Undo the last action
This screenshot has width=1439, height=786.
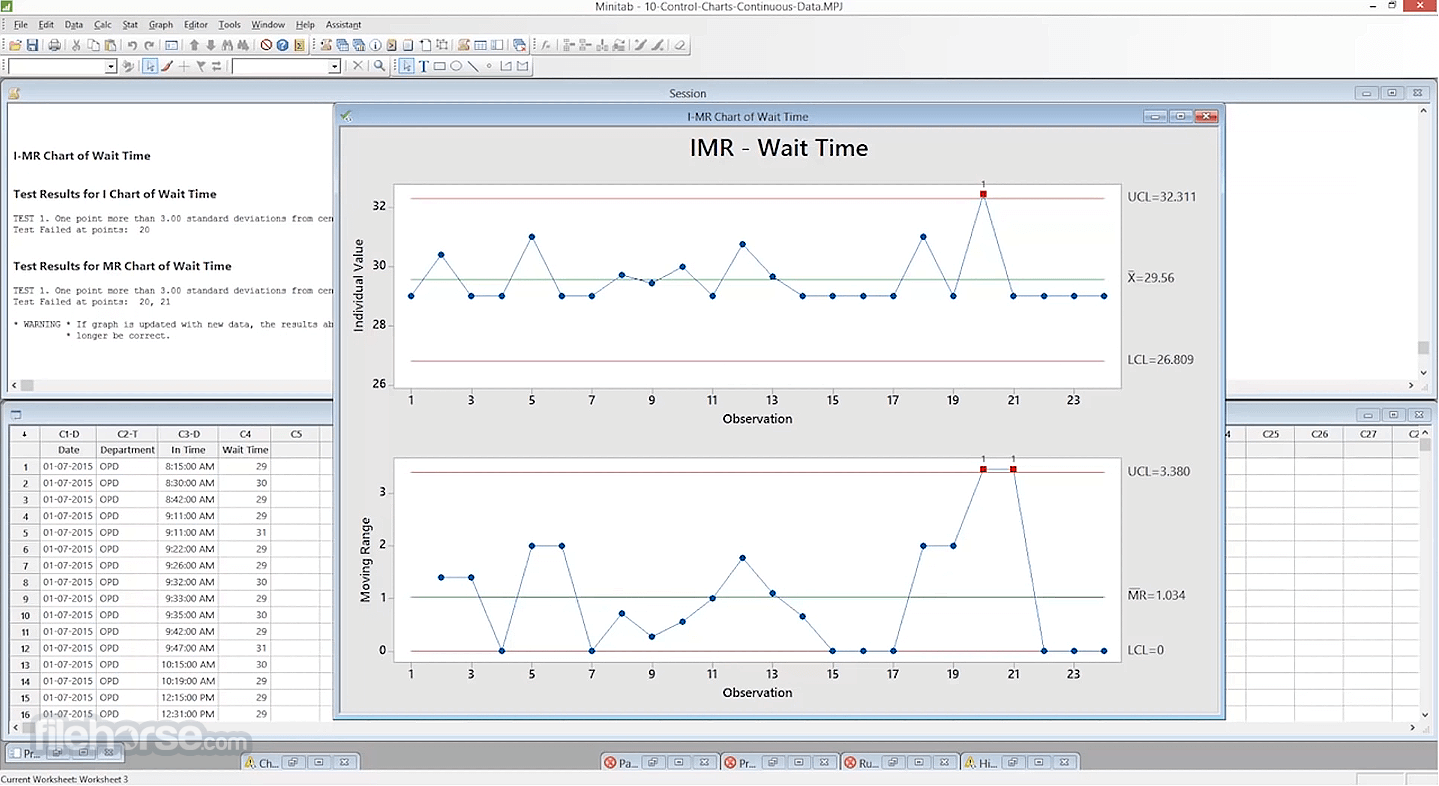(132, 45)
